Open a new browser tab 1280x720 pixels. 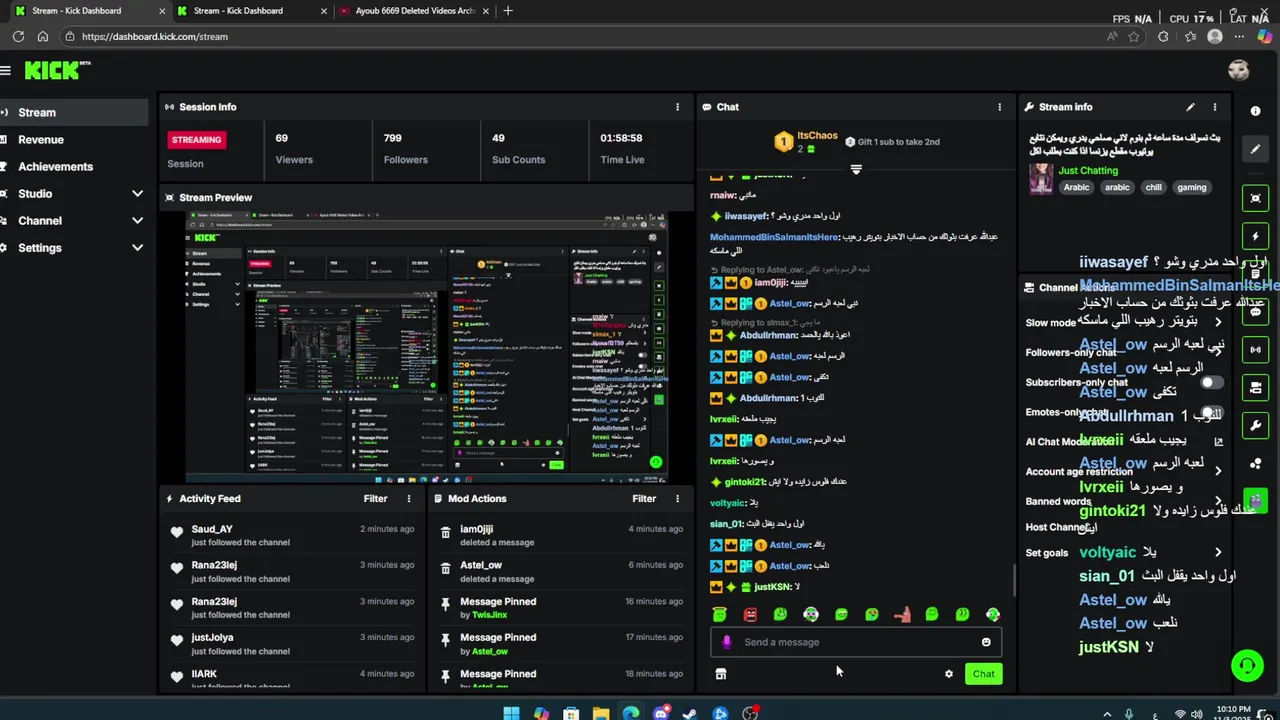[x=508, y=11]
